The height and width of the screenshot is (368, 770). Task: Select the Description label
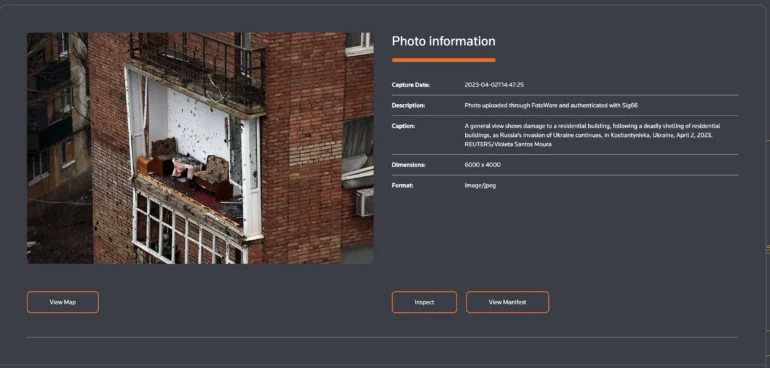(x=408, y=106)
